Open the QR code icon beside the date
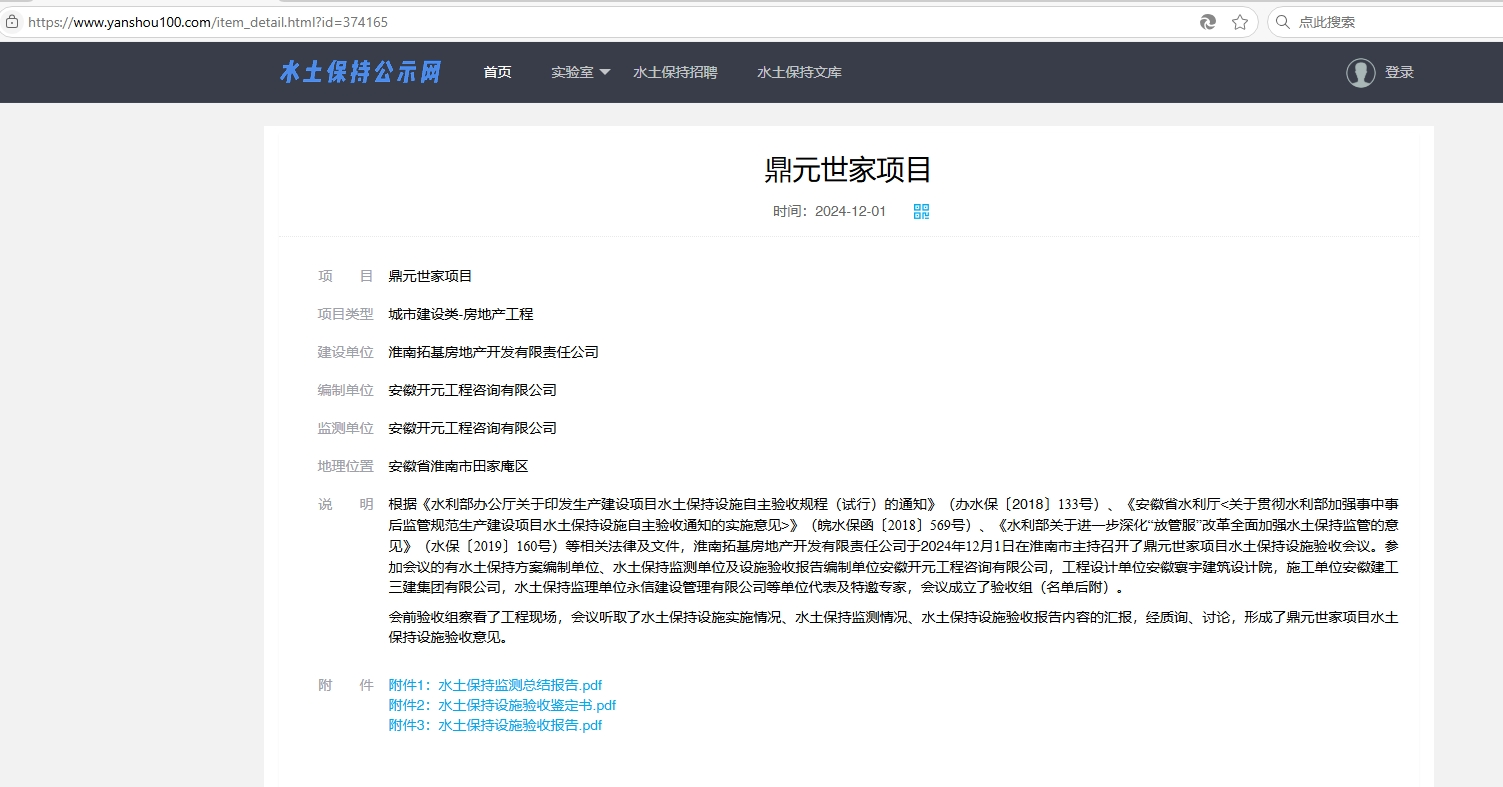This screenshot has width=1503, height=787. pyautogui.click(x=921, y=211)
